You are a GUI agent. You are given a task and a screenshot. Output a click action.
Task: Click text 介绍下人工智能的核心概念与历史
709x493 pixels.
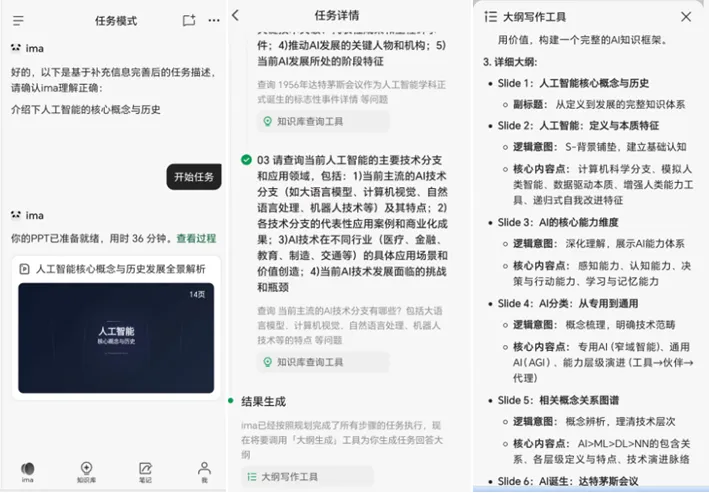click(86, 109)
